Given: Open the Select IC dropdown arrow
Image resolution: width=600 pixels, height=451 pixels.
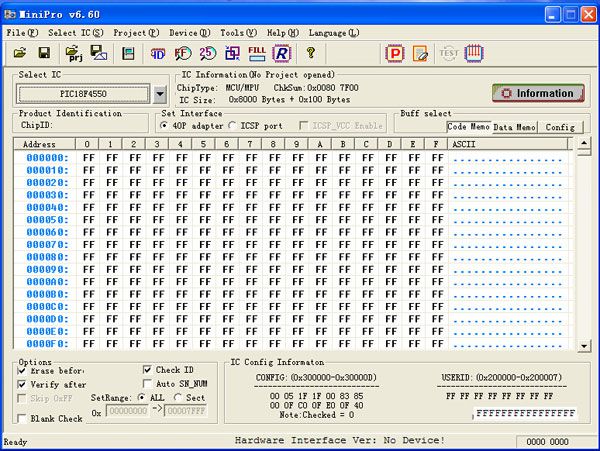Looking at the screenshot, I should [x=160, y=94].
